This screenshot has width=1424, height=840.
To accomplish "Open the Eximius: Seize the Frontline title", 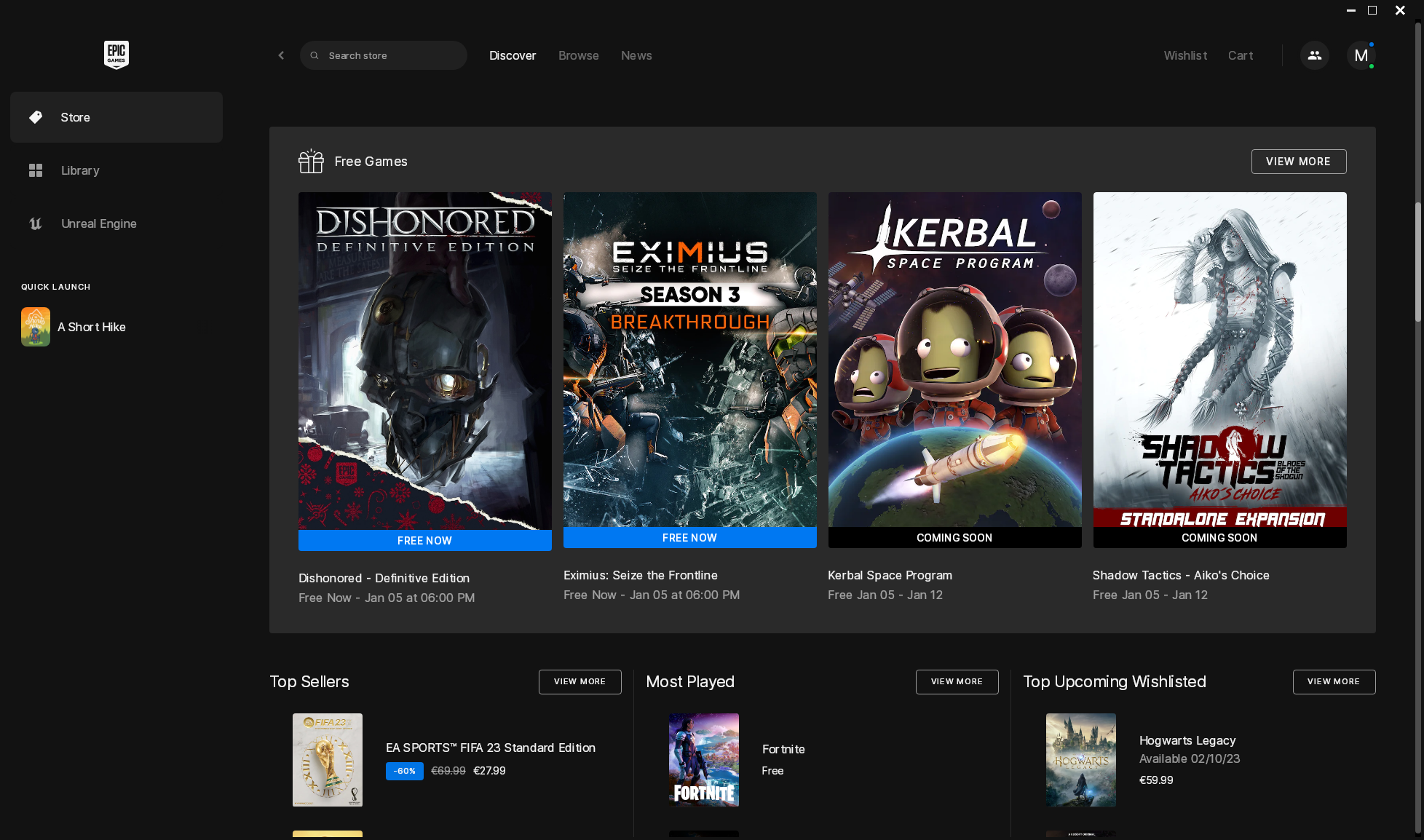I will click(x=641, y=575).
